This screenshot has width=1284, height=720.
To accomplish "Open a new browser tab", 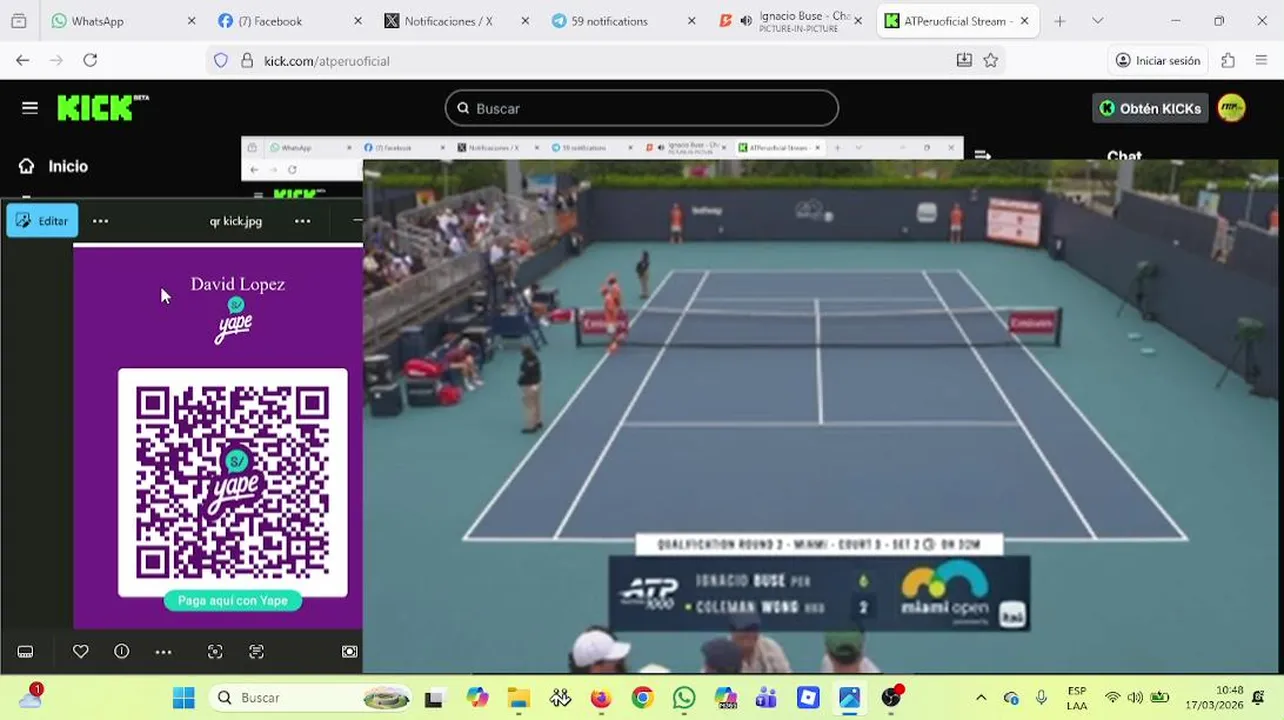I will [x=1060, y=21].
